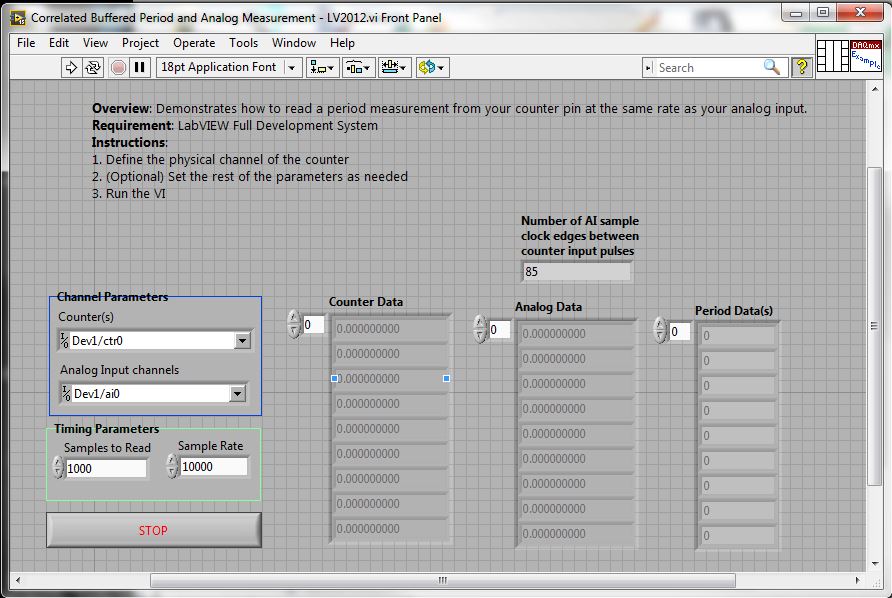892x598 pixels.
Task: Open the Project menu
Action: tap(140, 43)
